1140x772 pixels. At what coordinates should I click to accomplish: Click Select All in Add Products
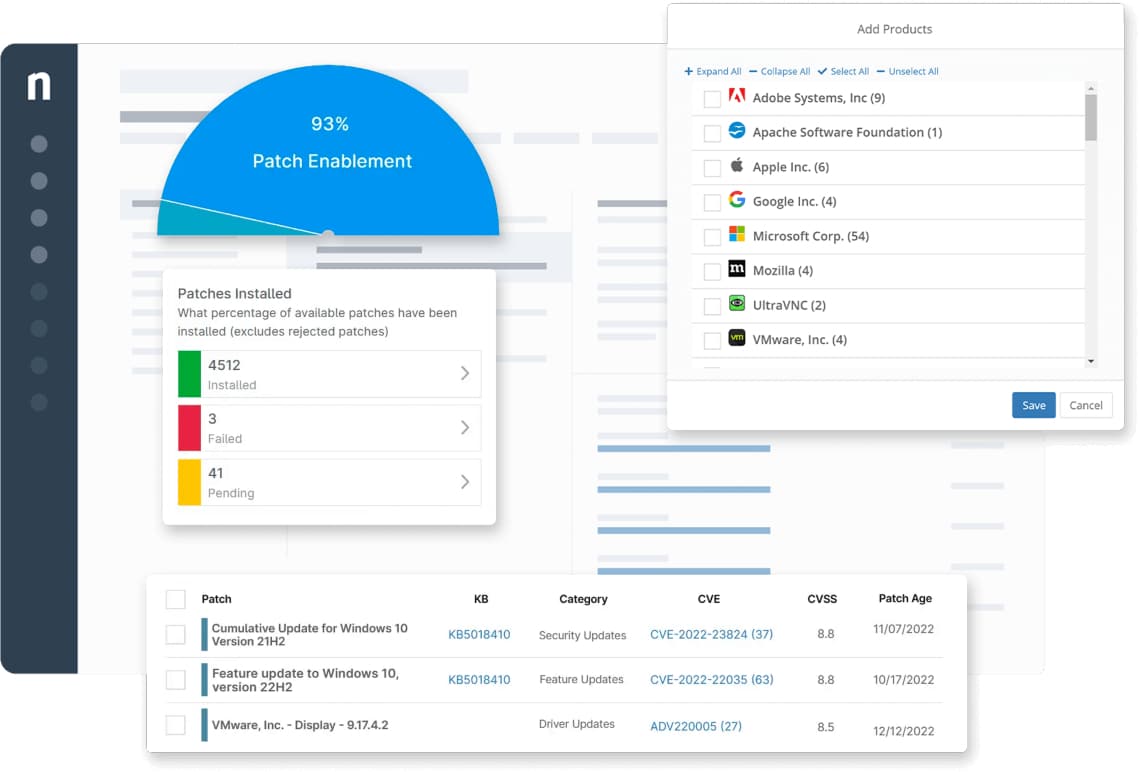tap(843, 71)
